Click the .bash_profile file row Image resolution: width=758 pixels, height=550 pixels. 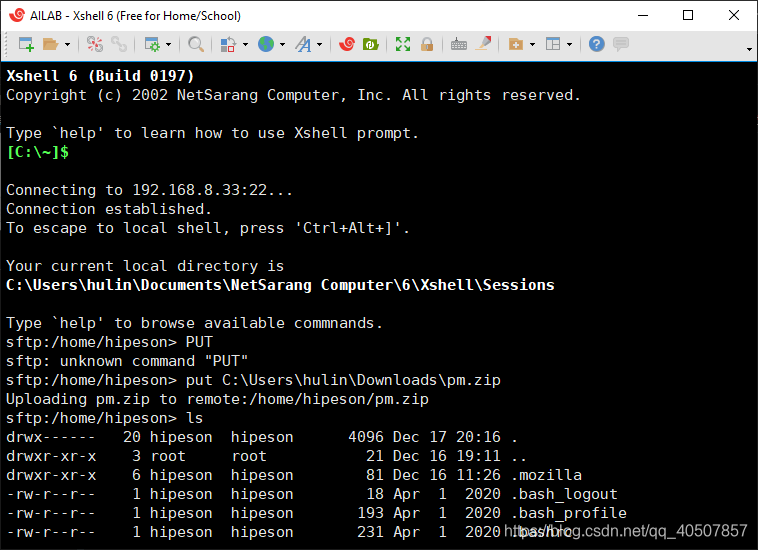click(316, 513)
